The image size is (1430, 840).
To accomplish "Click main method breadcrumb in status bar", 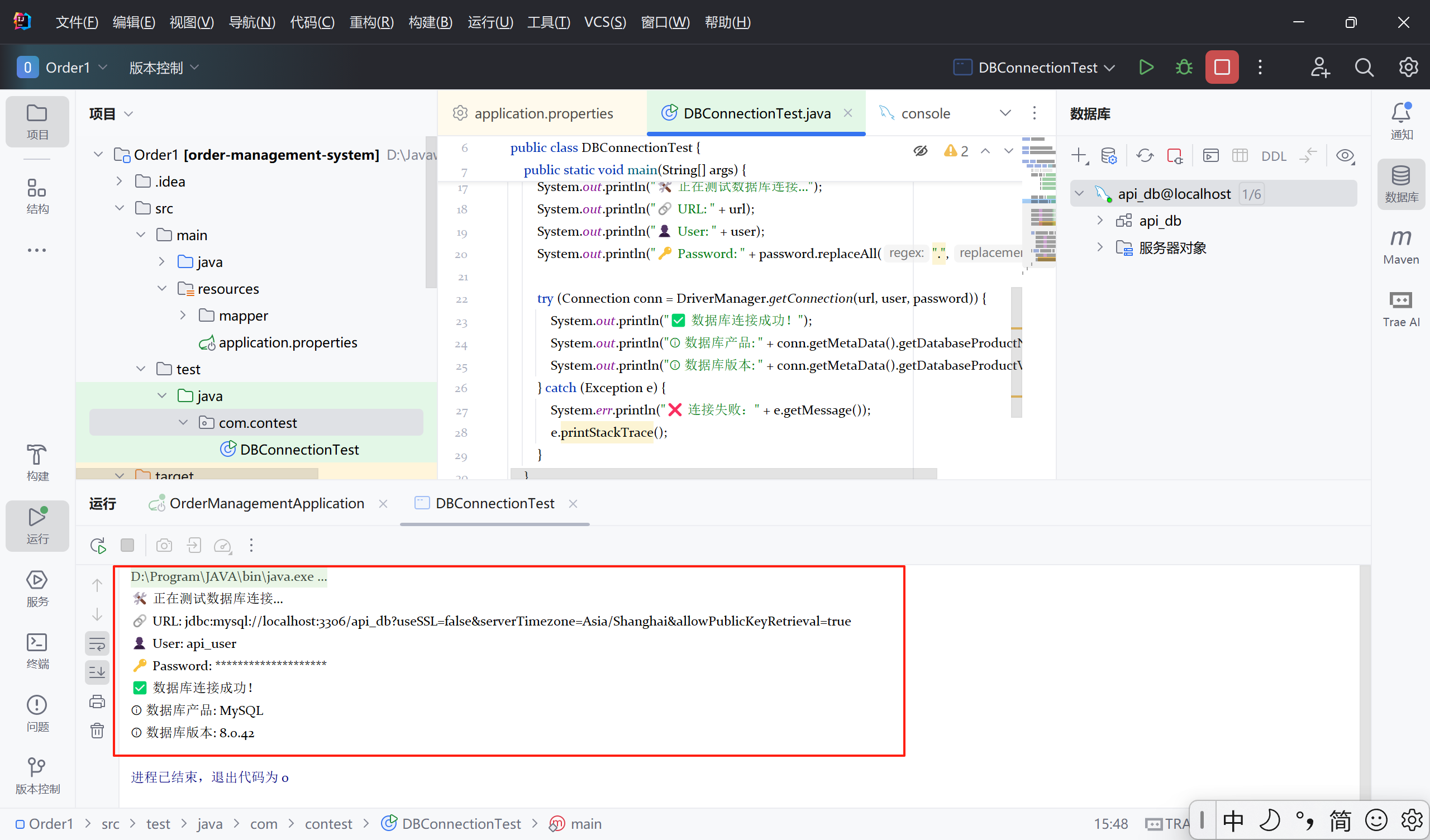I will click(x=575, y=824).
